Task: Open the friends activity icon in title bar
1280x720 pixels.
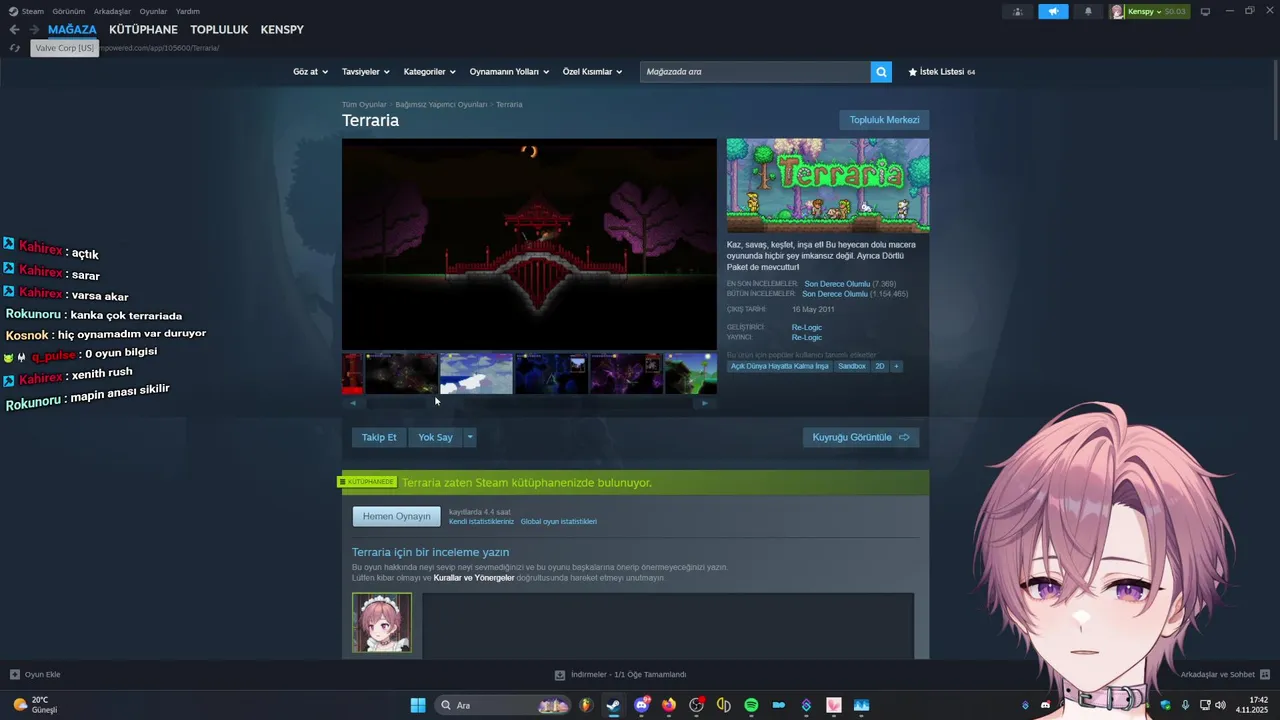Action: [1017, 12]
